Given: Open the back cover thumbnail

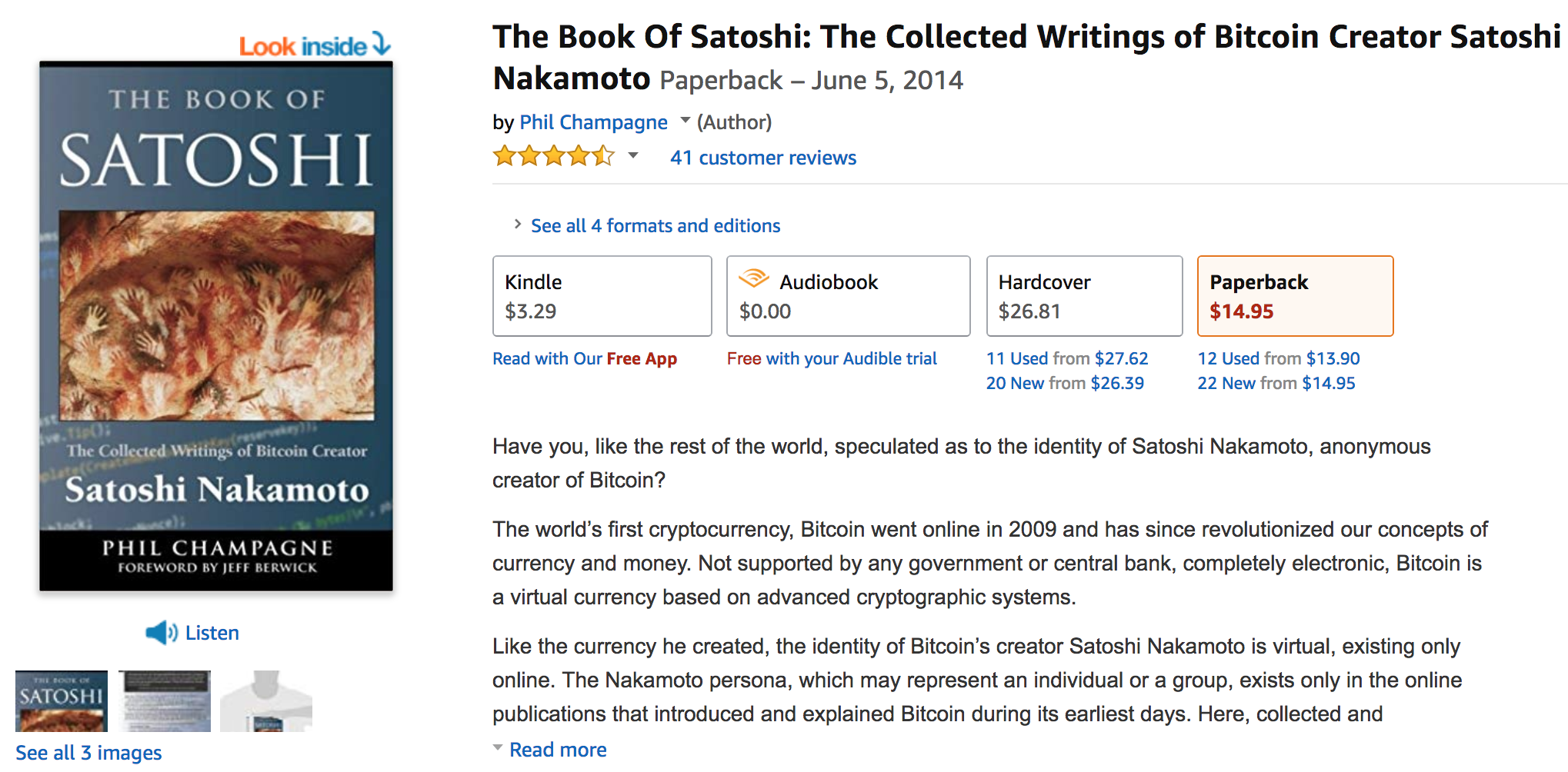Looking at the screenshot, I should [165, 700].
